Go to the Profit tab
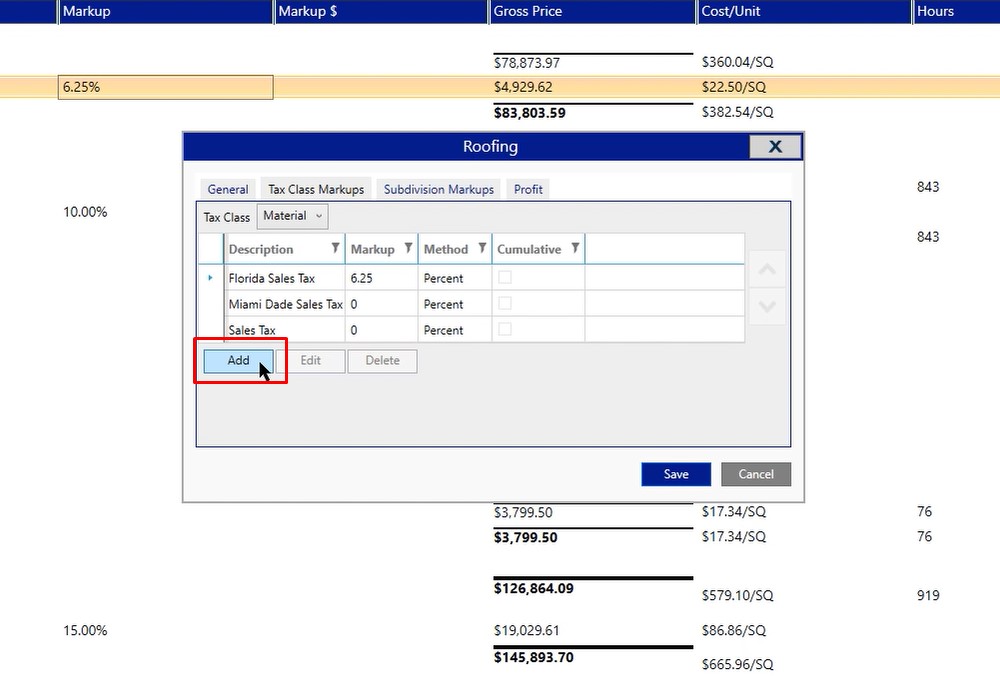The width and height of the screenshot is (1000, 685). coord(528,189)
